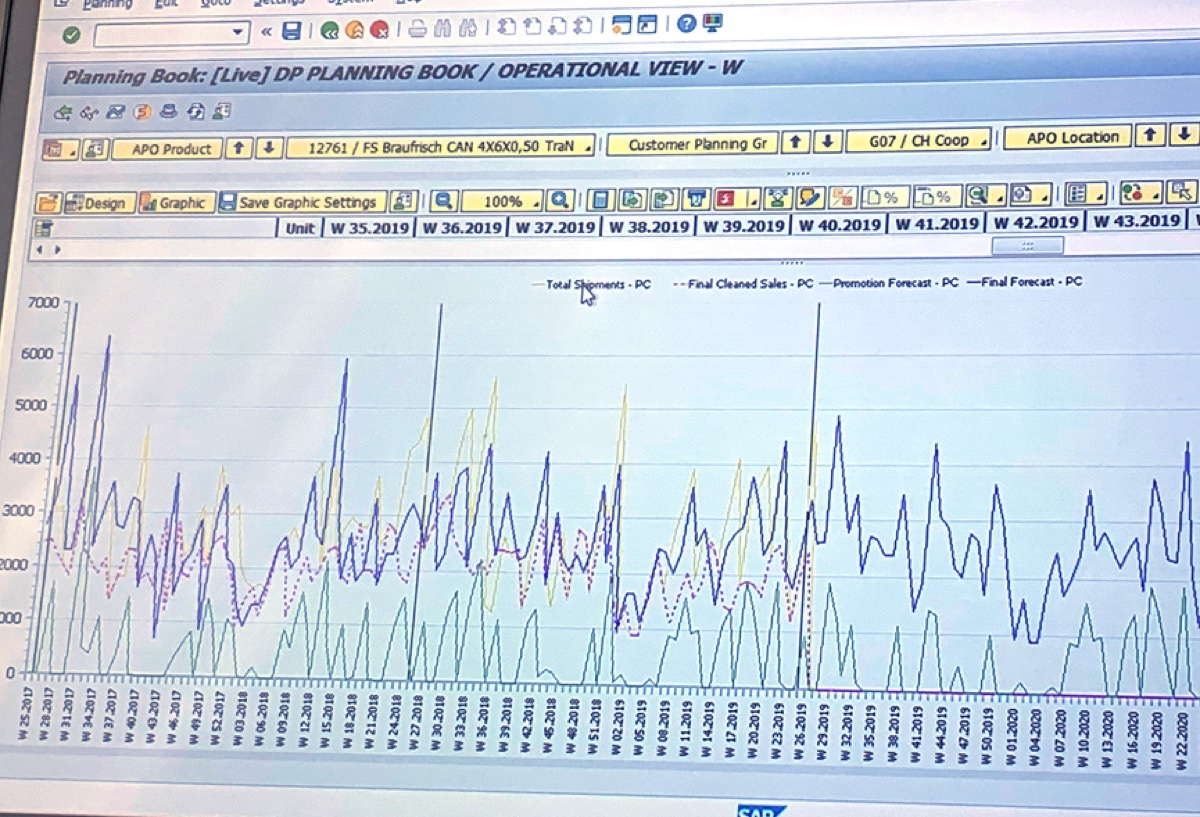
Task: Click the orange Exit icon
Action: tap(354, 32)
